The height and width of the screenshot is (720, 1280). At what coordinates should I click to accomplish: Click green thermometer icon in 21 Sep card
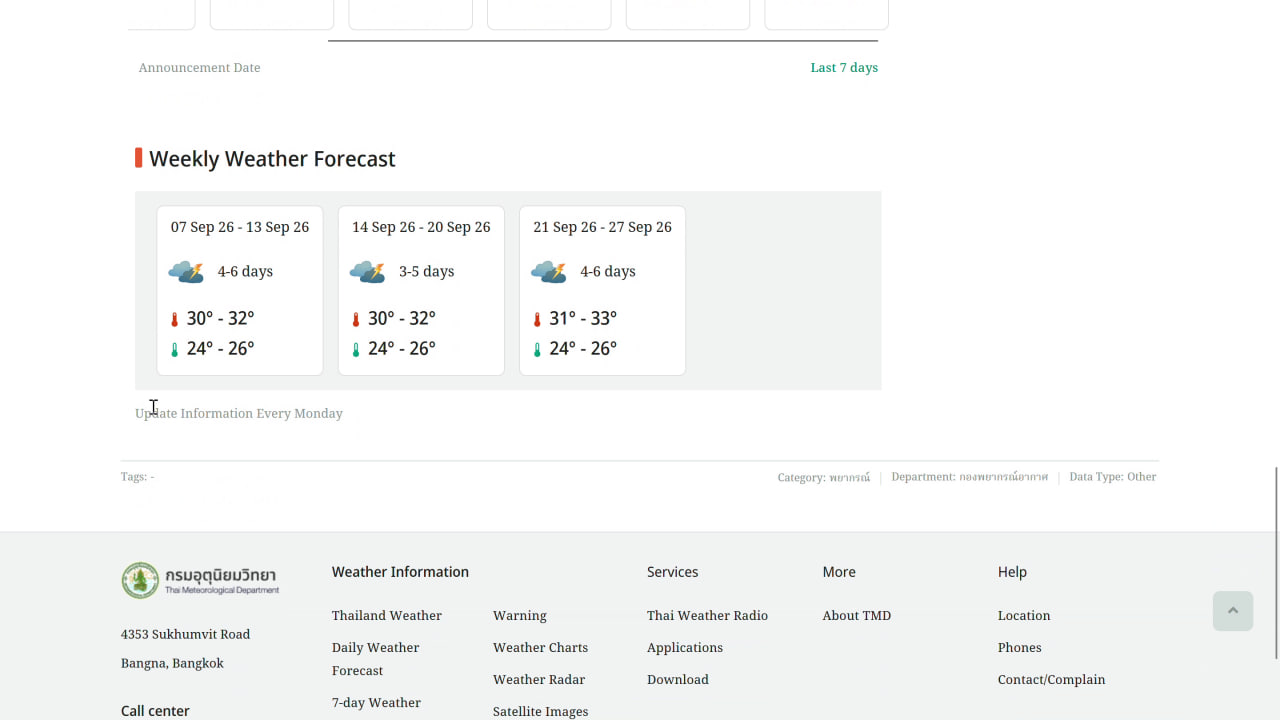click(537, 349)
